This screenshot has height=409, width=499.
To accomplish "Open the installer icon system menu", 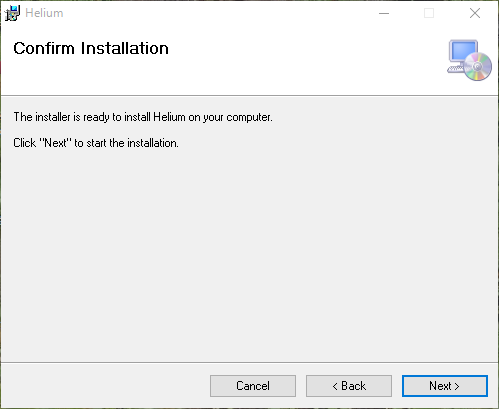I will [12, 13].
